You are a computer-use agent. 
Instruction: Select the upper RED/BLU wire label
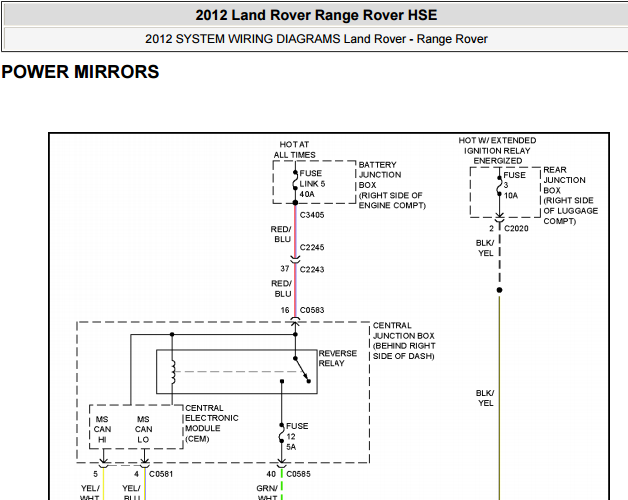coord(281,234)
